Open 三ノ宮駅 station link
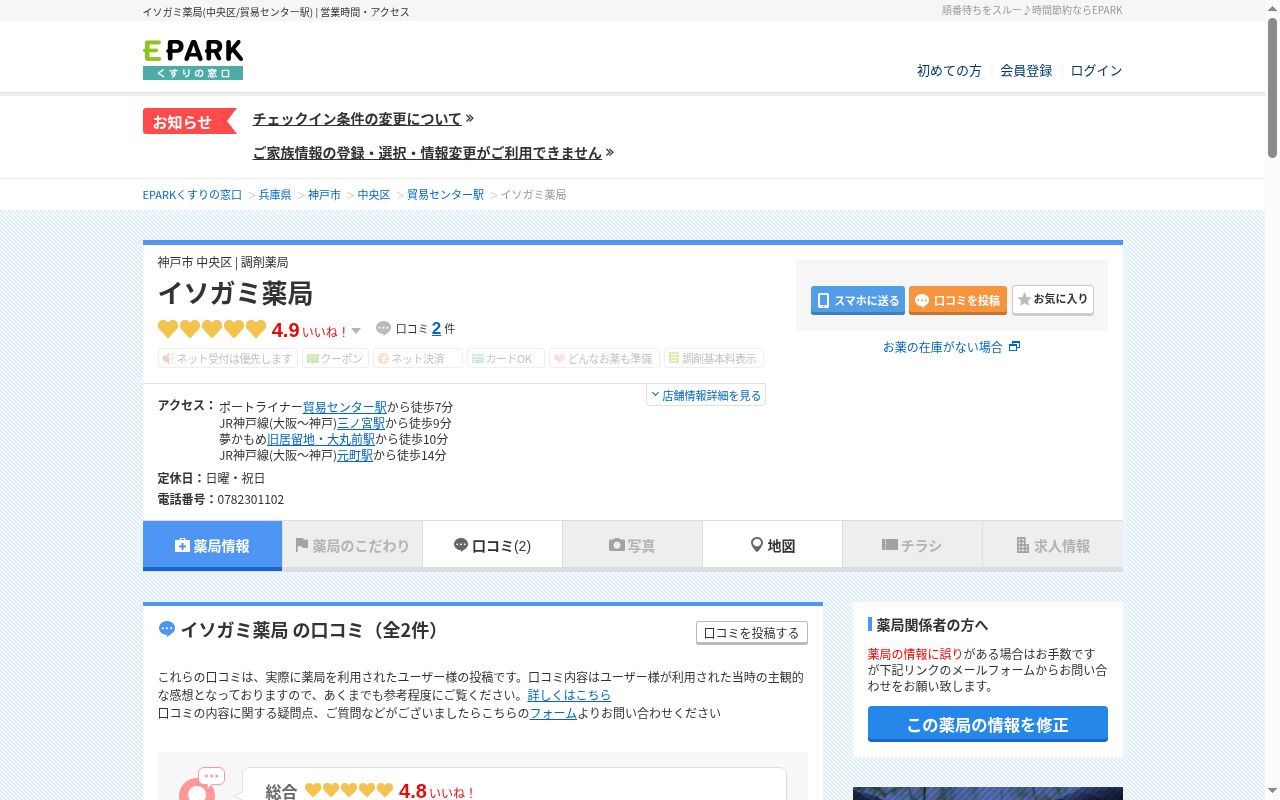1280x800 pixels. [361, 423]
